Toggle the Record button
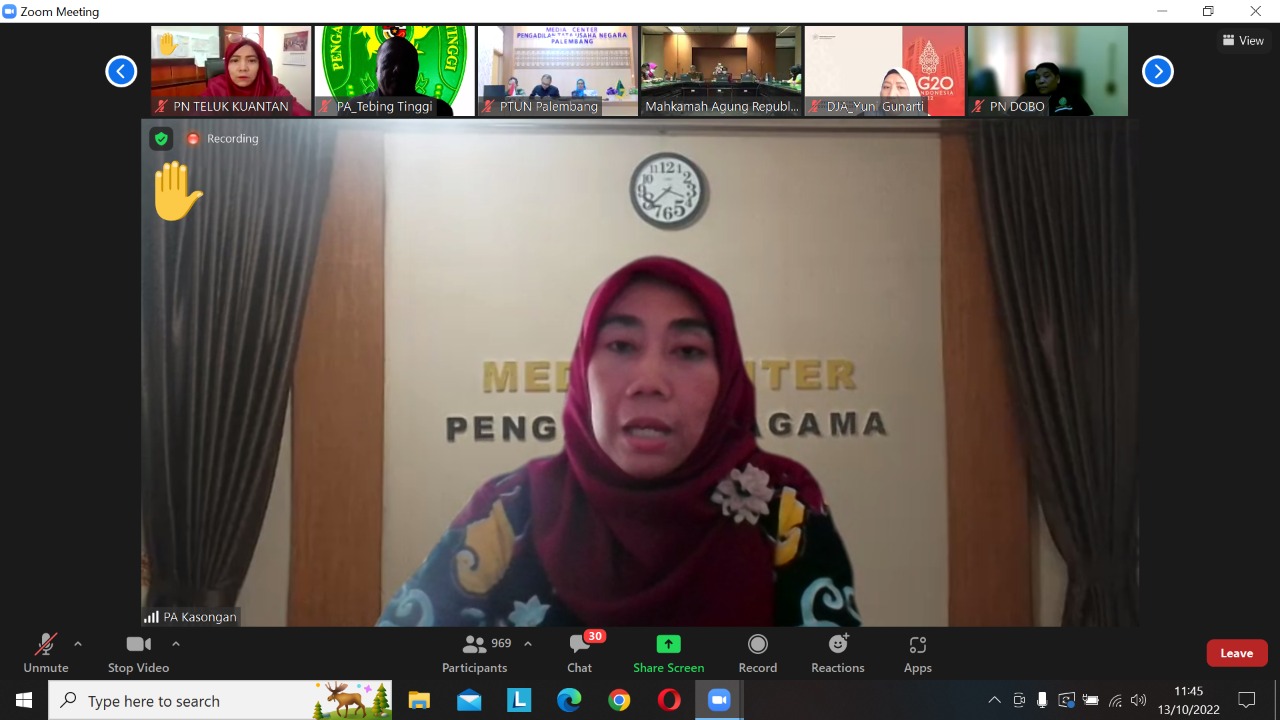1280x720 pixels. pyautogui.click(x=757, y=653)
